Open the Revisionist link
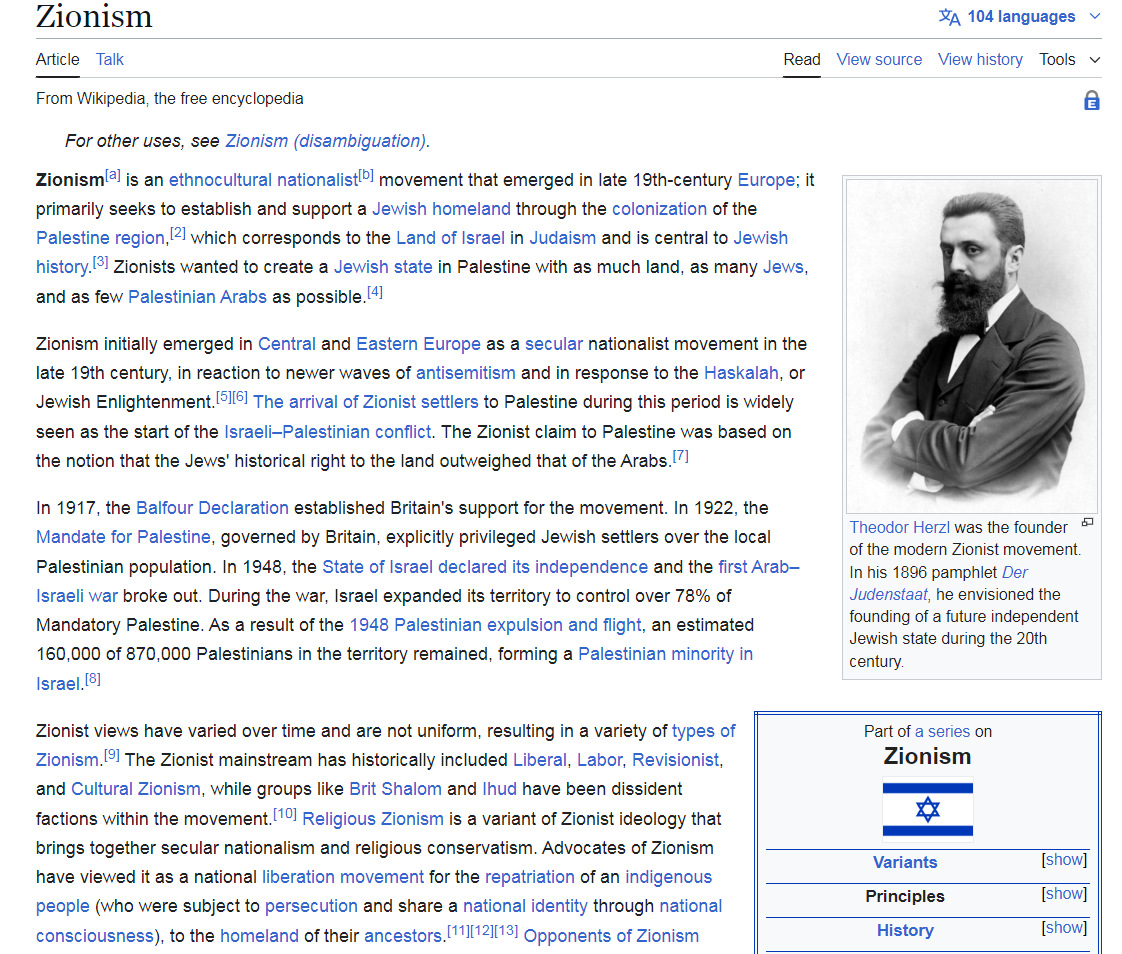This screenshot has height=954, width=1122. pos(675,760)
